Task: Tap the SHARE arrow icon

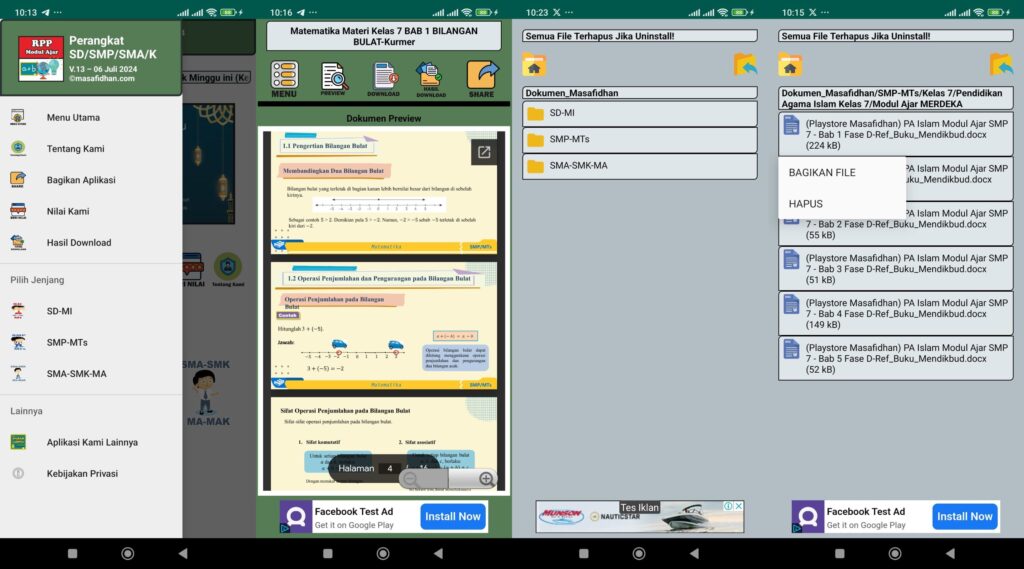Action: click(x=482, y=80)
